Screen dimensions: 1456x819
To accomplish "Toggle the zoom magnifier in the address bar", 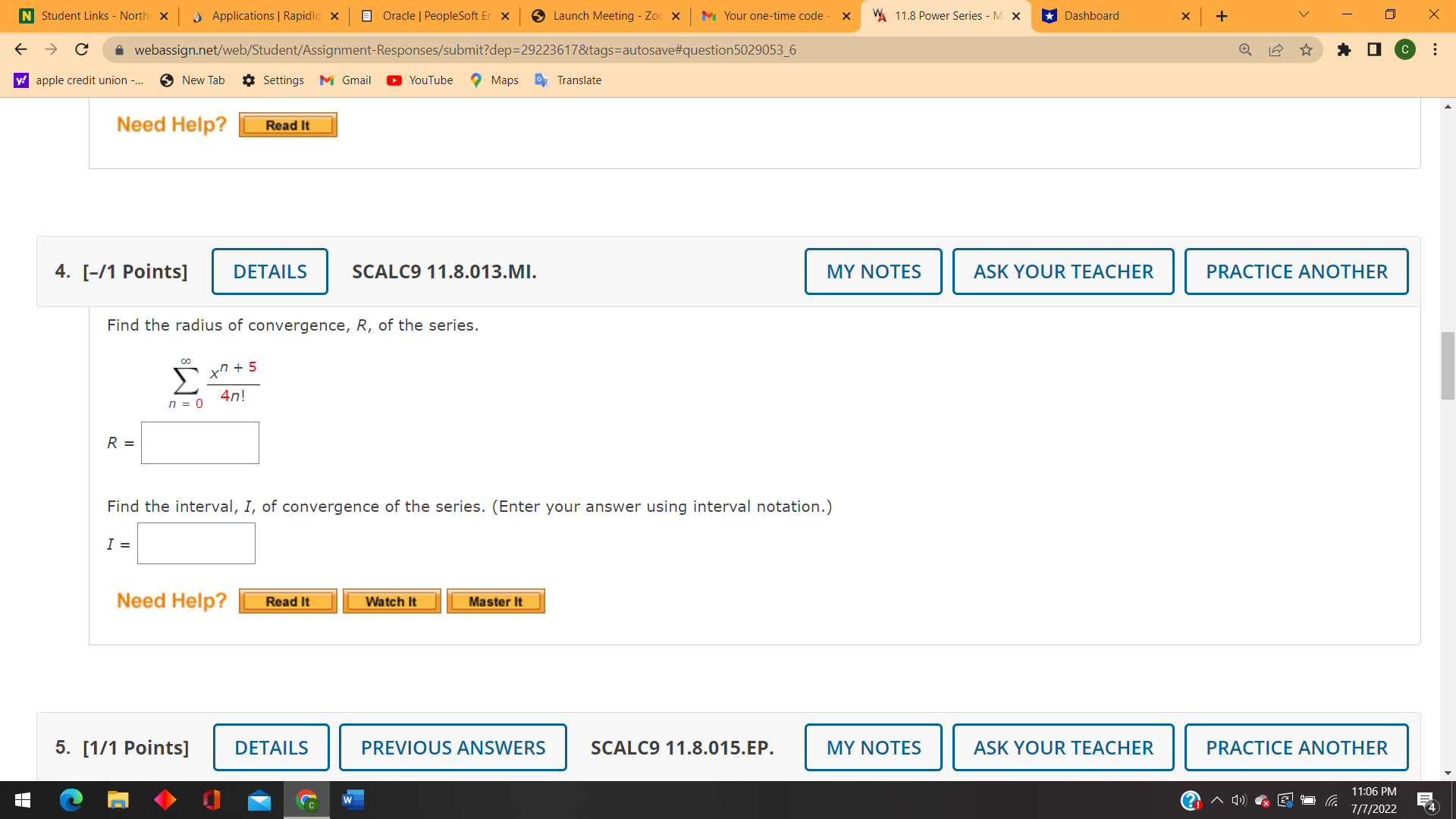I will click(1244, 49).
